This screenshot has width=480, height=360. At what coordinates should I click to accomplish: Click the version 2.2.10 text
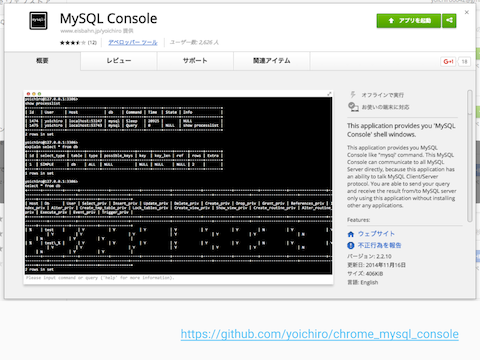tap(369, 256)
